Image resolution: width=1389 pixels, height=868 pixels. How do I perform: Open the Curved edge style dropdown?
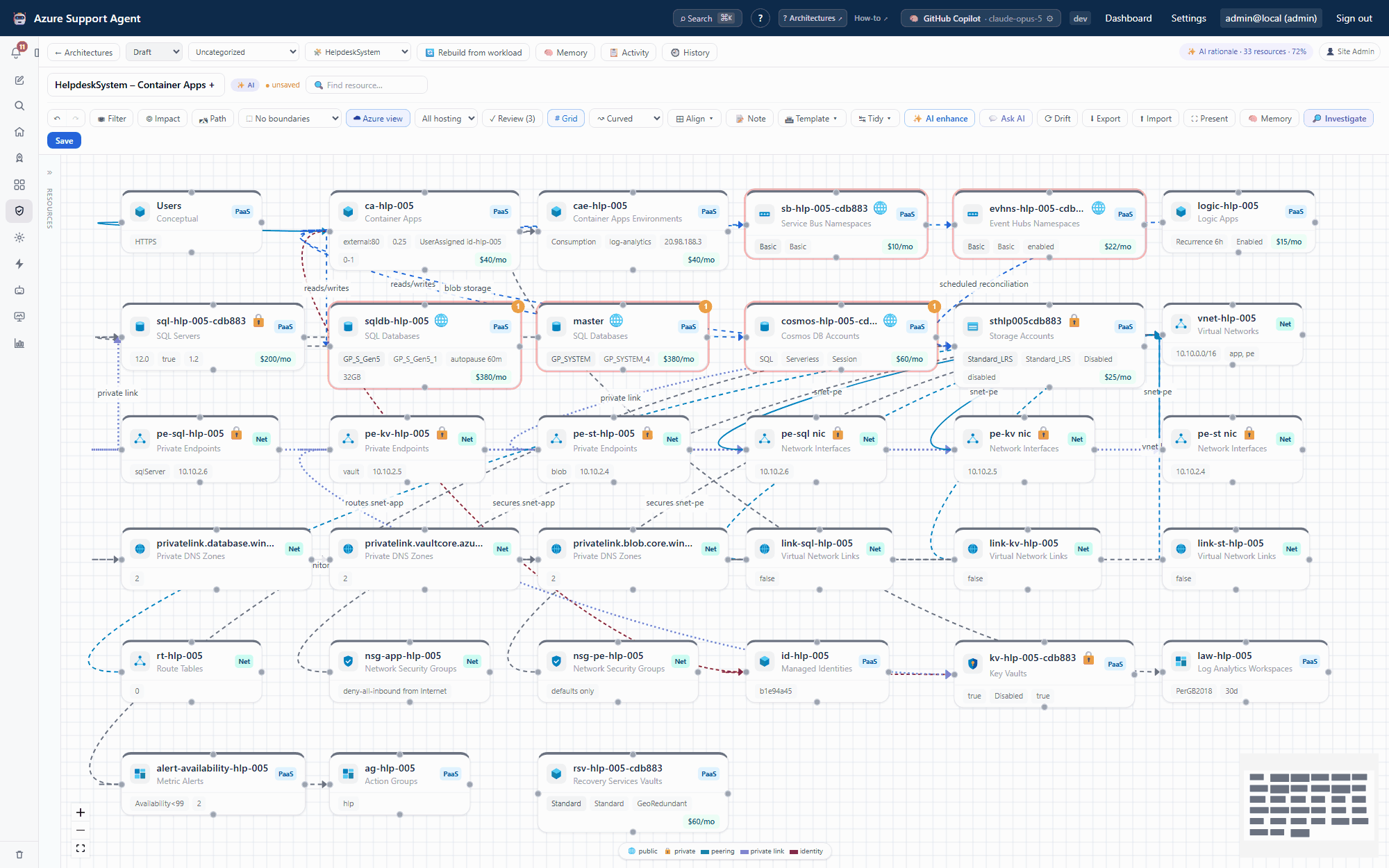pos(626,119)
